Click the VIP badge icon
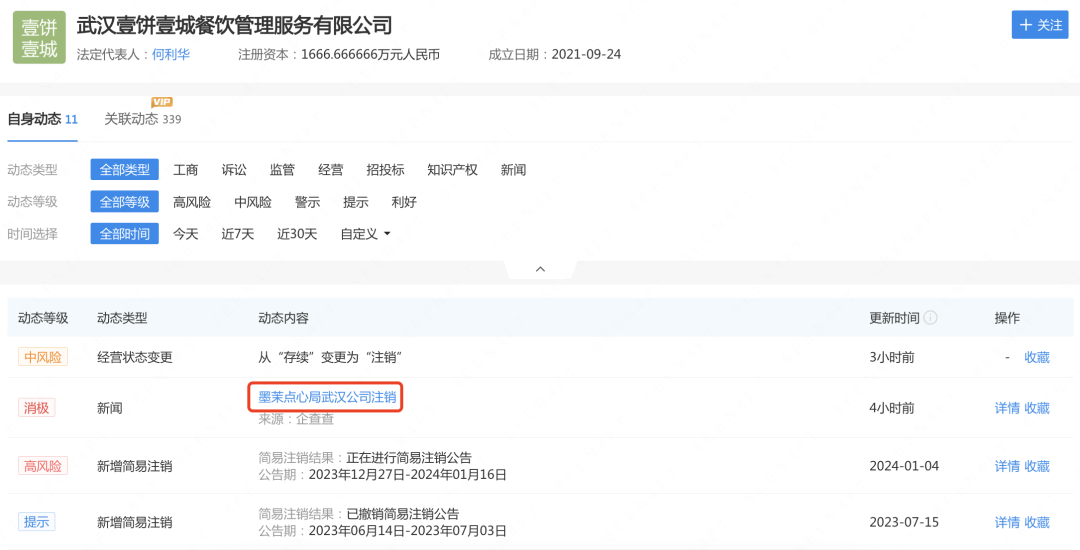This screenshot has height=550, width=1080. tap(162, 102)
